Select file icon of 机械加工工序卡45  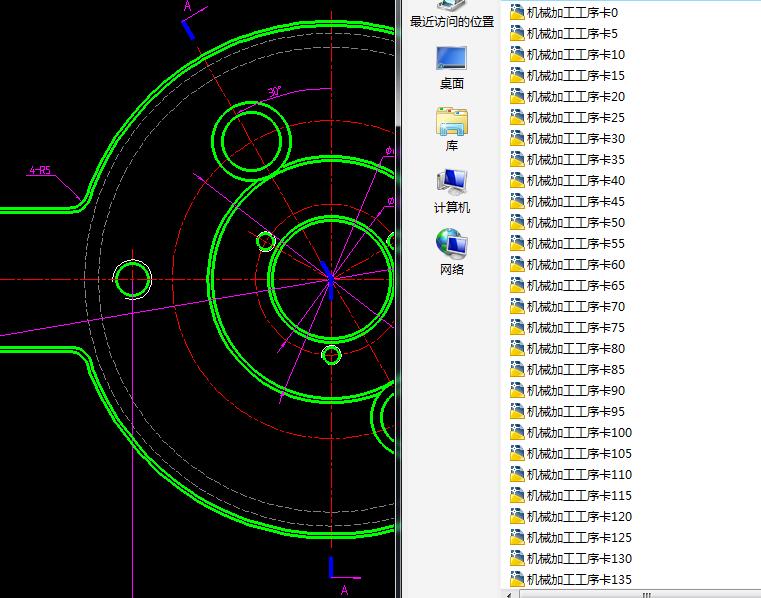click(517, 201)
